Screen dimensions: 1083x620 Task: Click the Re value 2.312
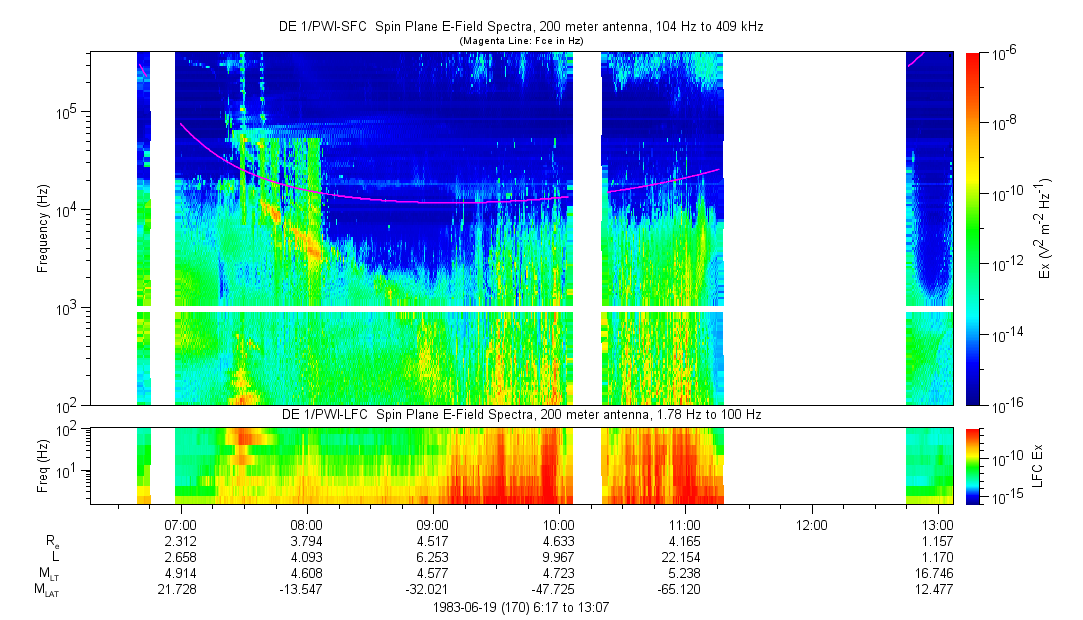pyautogui.click(x=180, y=541)
